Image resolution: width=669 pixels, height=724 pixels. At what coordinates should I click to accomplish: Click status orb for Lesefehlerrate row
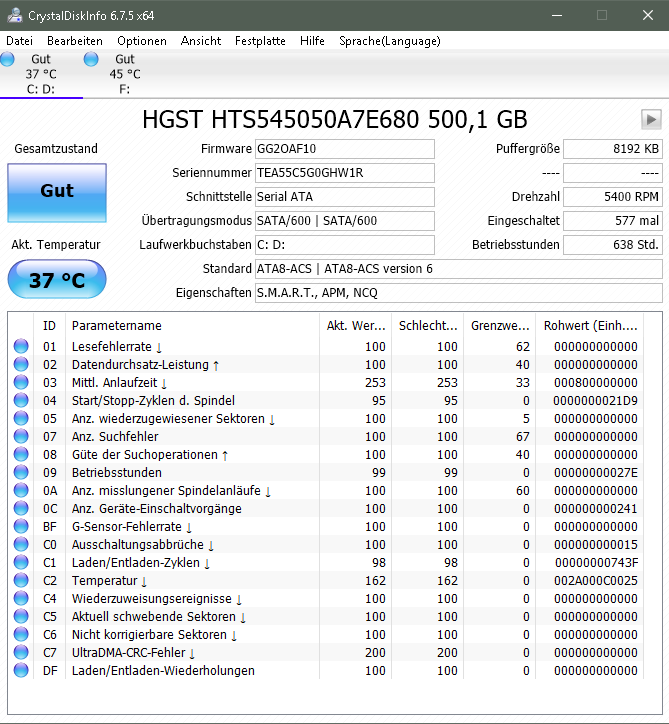[x=21, y=346]
